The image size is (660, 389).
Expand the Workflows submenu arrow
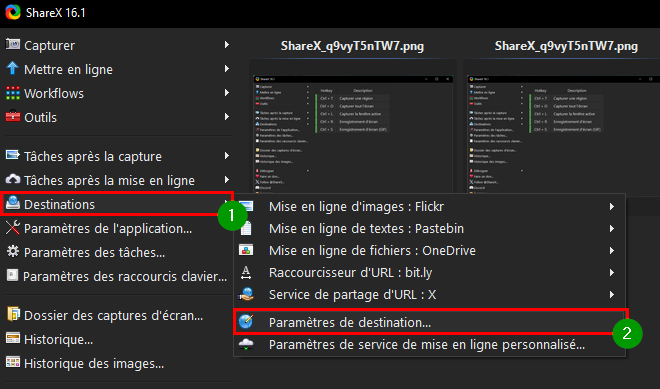click(x=227, y=92)
